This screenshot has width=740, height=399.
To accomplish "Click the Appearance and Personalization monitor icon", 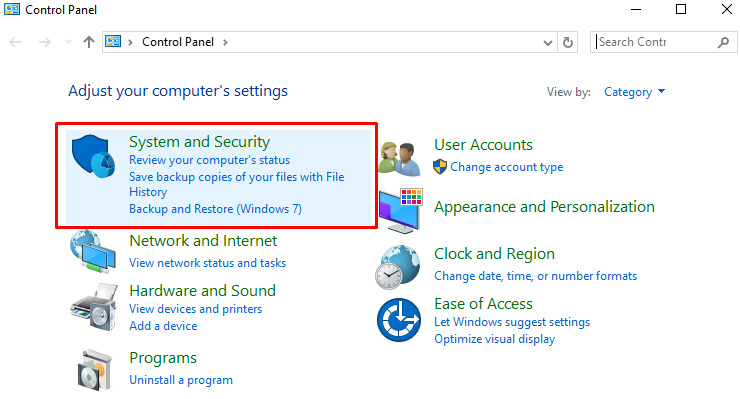I will (x=401, y=211).
